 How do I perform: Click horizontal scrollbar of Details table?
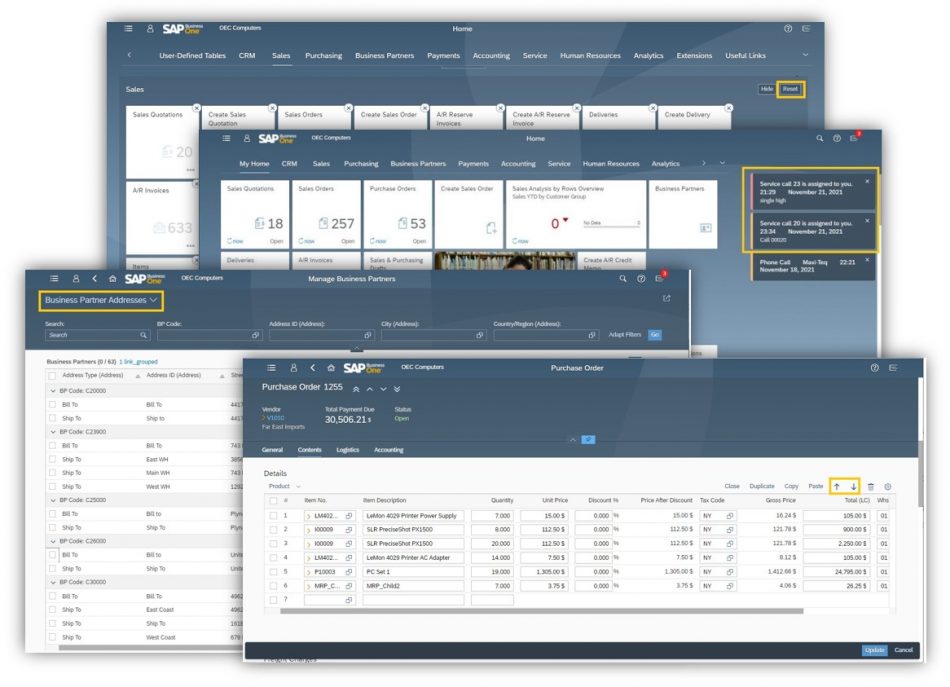pos(542,611)
